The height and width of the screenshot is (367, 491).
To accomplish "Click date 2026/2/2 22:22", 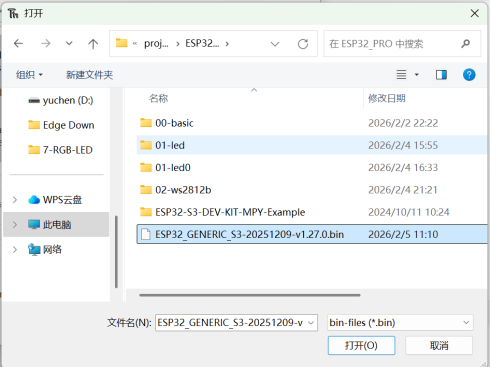I will tap(403, 123).
